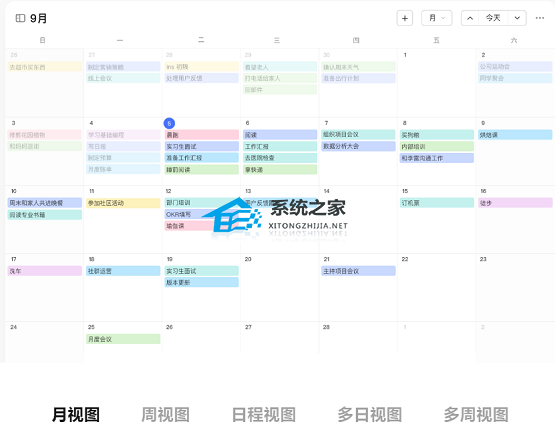Click the 9月 month title
Image resolution: width=555 pixels, height=438 pixels.
38,18
